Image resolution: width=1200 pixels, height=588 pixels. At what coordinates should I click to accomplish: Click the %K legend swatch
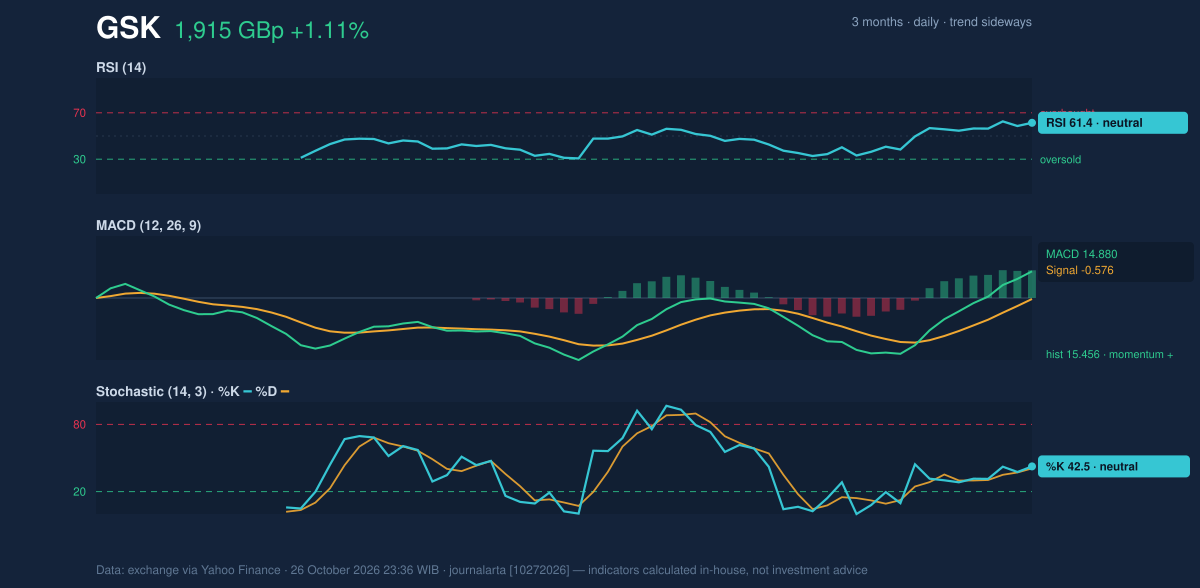tap(247, 392)
